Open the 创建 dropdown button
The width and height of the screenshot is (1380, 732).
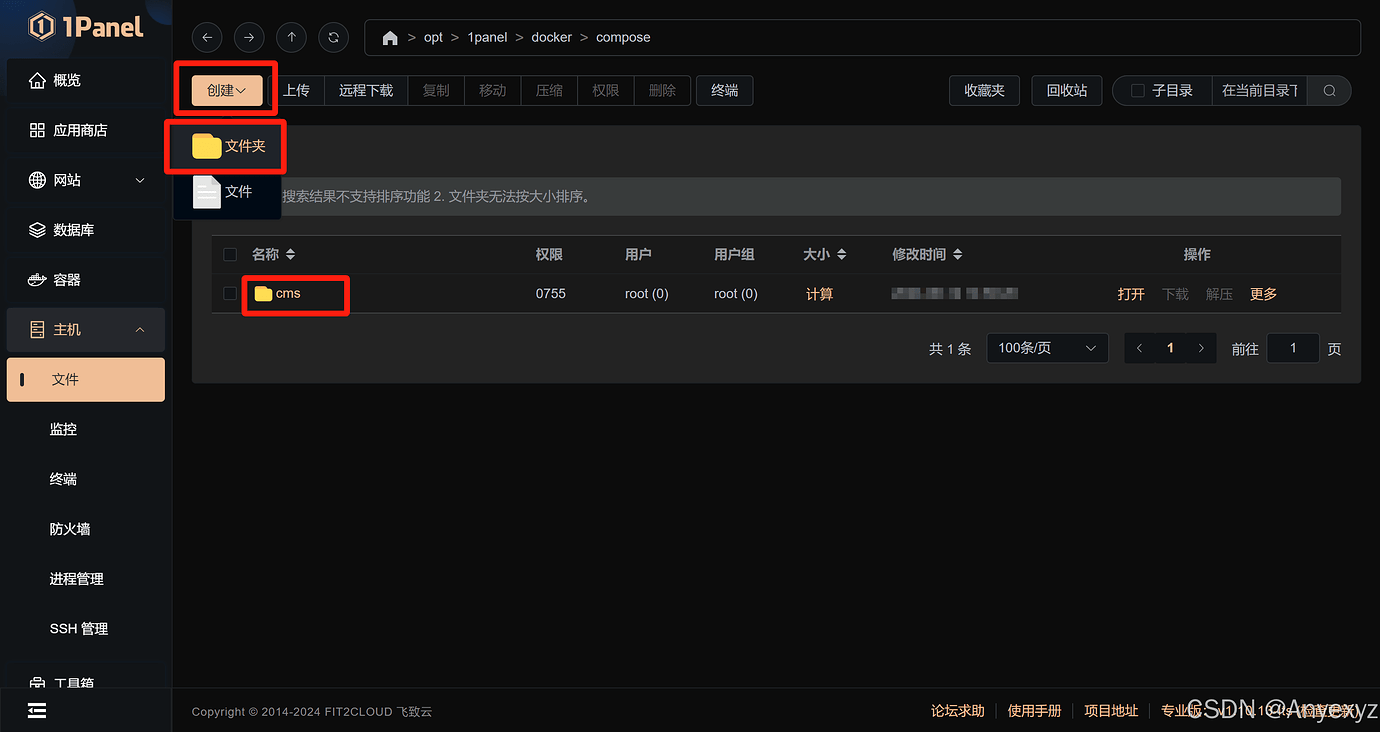pyautogui.click(x=226, y=90)
